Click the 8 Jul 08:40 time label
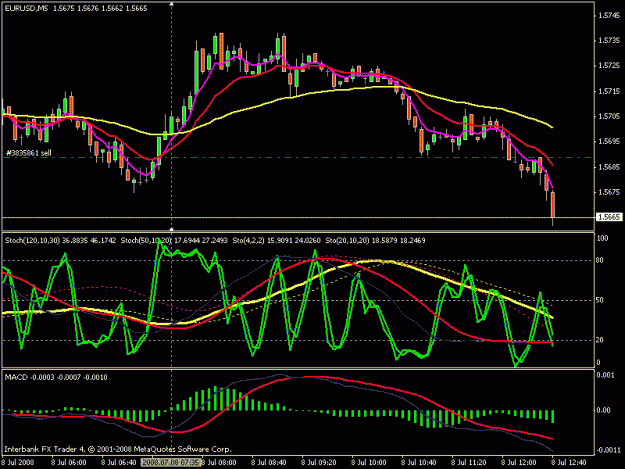The width and height of the screenshot is (625, 469). point(269,463)
